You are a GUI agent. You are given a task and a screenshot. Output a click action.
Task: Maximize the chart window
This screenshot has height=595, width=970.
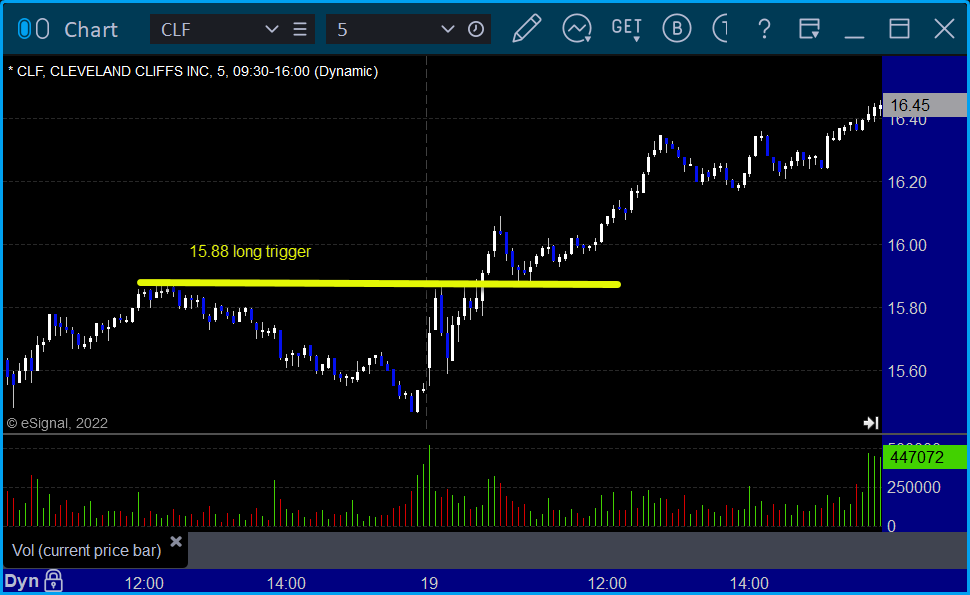pos(899,29)
